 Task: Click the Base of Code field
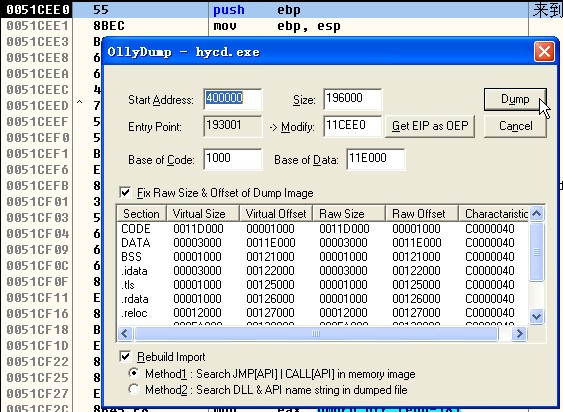coord(233,159)
